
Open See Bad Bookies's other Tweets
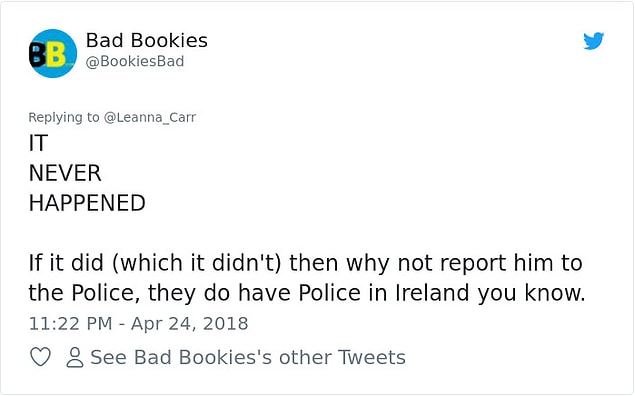(x=248, y=357)
